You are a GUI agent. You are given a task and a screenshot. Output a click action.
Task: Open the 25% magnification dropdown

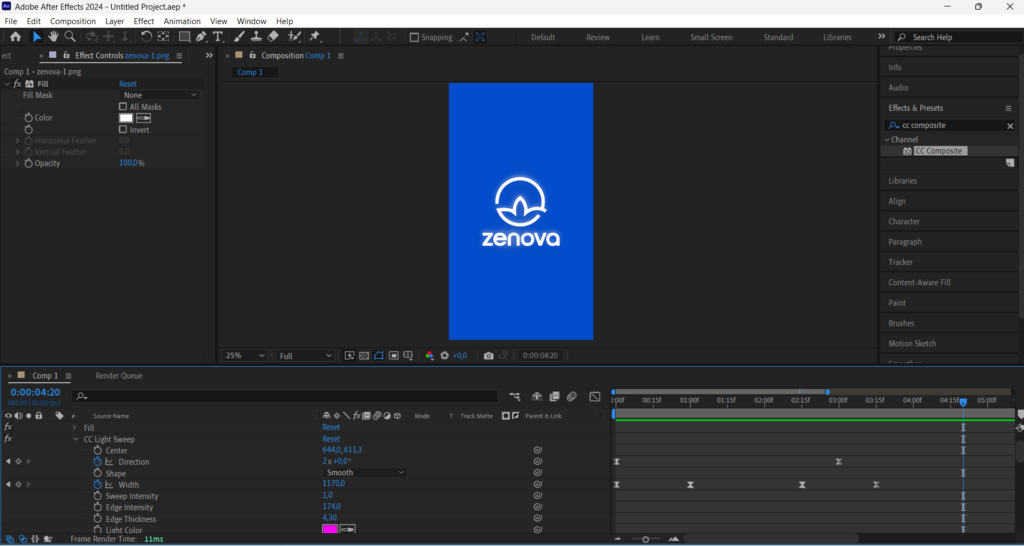coord(245,356)
